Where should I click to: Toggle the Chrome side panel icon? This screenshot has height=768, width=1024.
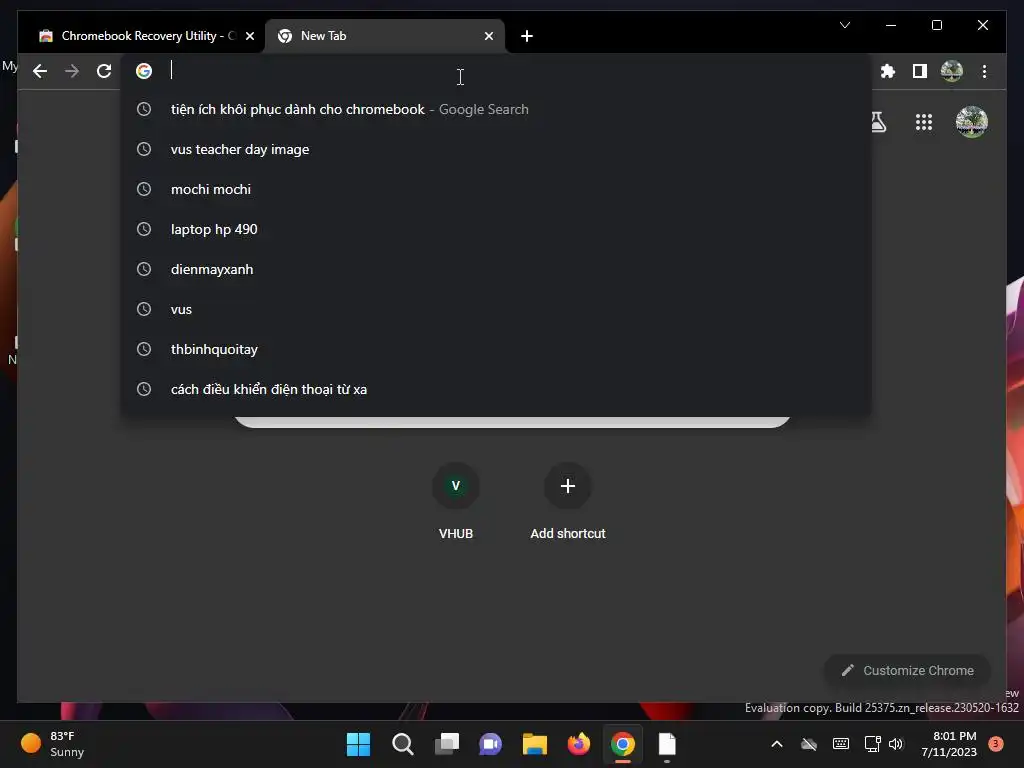click(x=920, y=71)
